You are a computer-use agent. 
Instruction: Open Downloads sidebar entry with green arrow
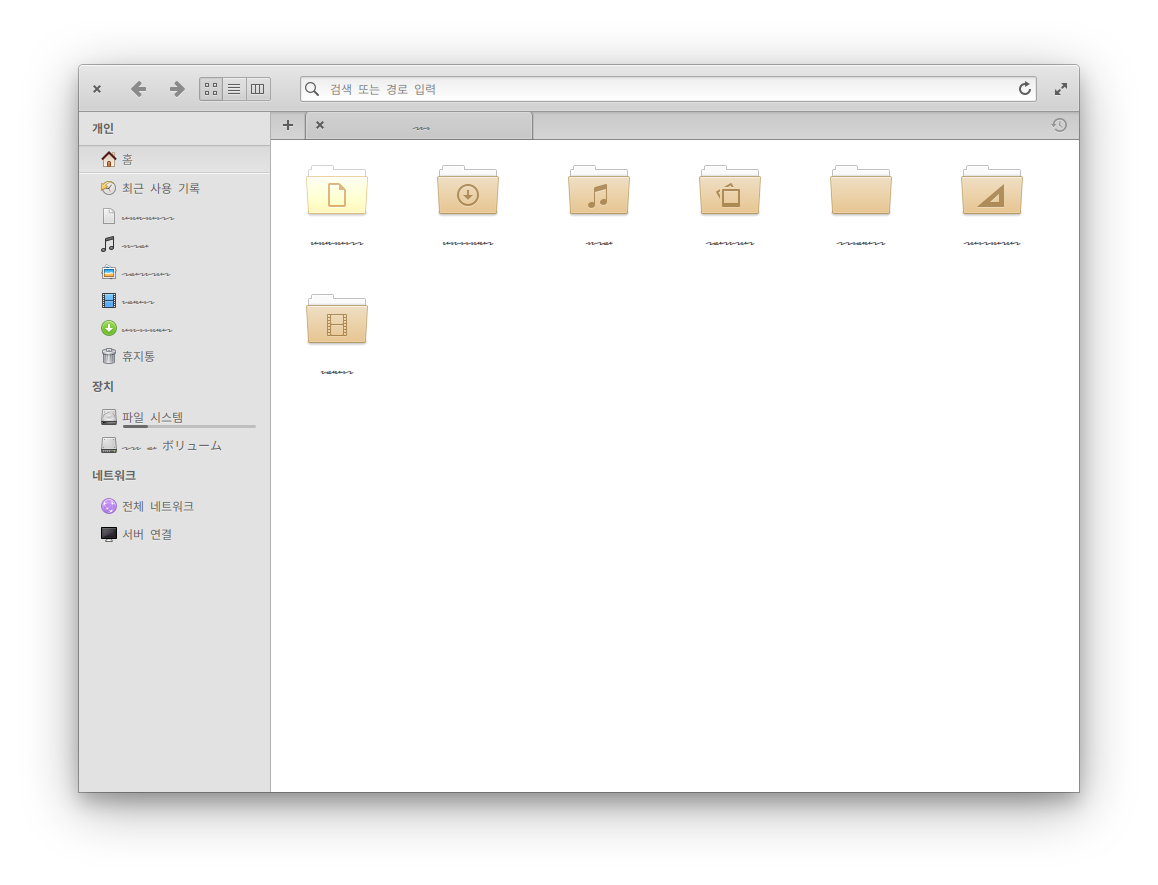point(174,329)
